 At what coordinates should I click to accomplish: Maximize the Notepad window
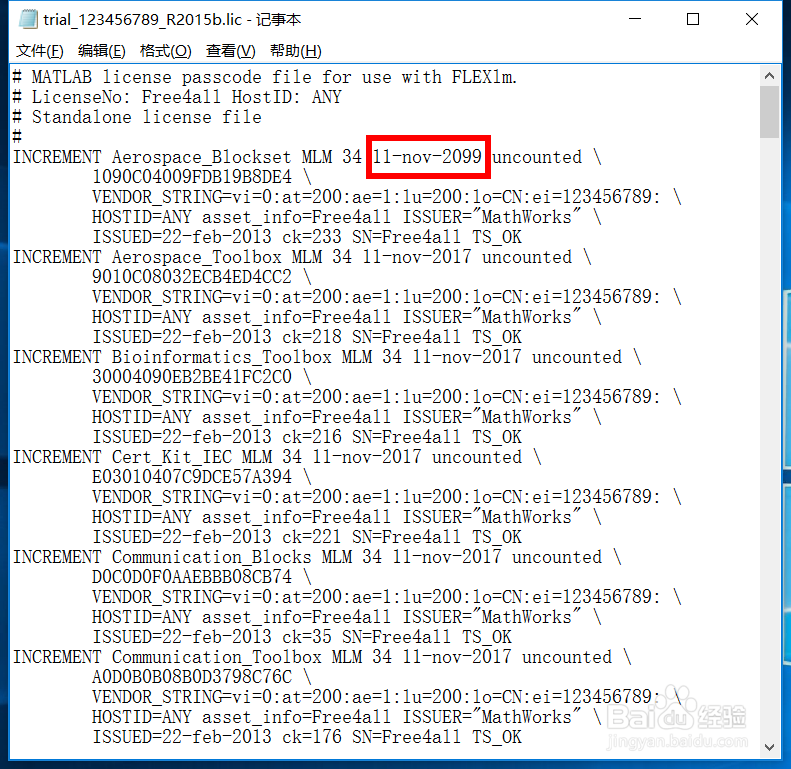coord(693,19)
